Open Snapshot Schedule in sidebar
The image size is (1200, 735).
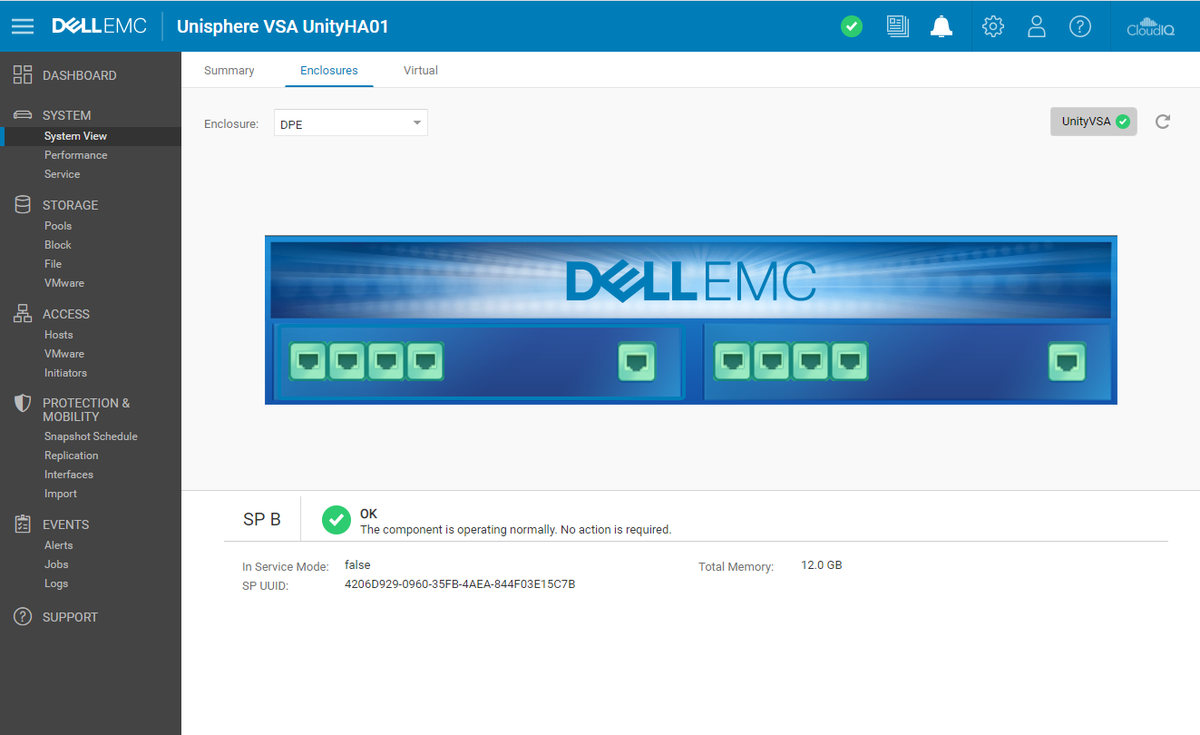click(91, 437)
